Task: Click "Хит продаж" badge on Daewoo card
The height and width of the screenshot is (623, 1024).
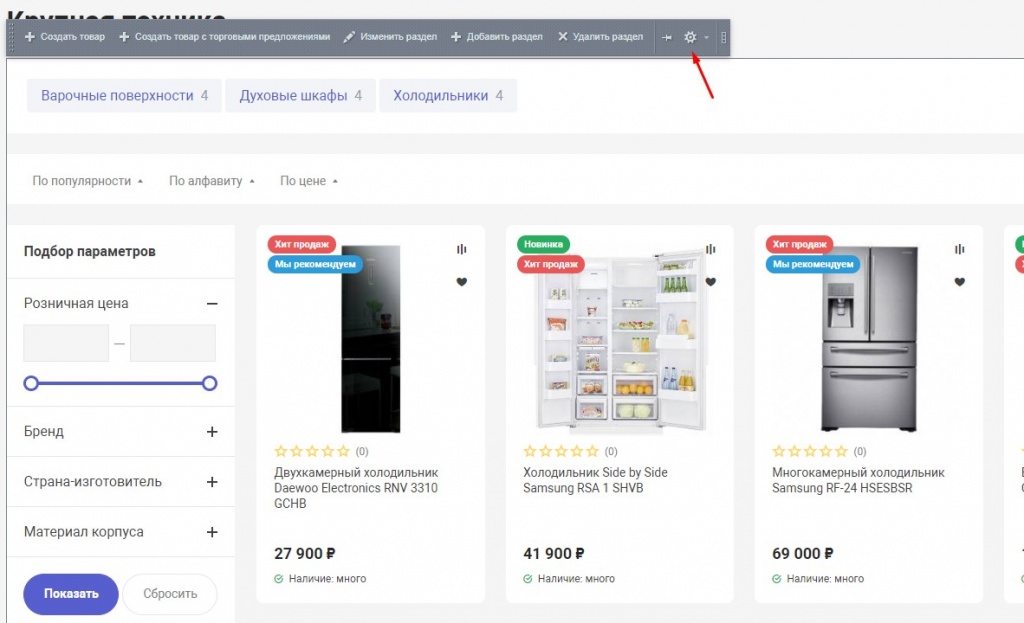Action: point(302,245)
